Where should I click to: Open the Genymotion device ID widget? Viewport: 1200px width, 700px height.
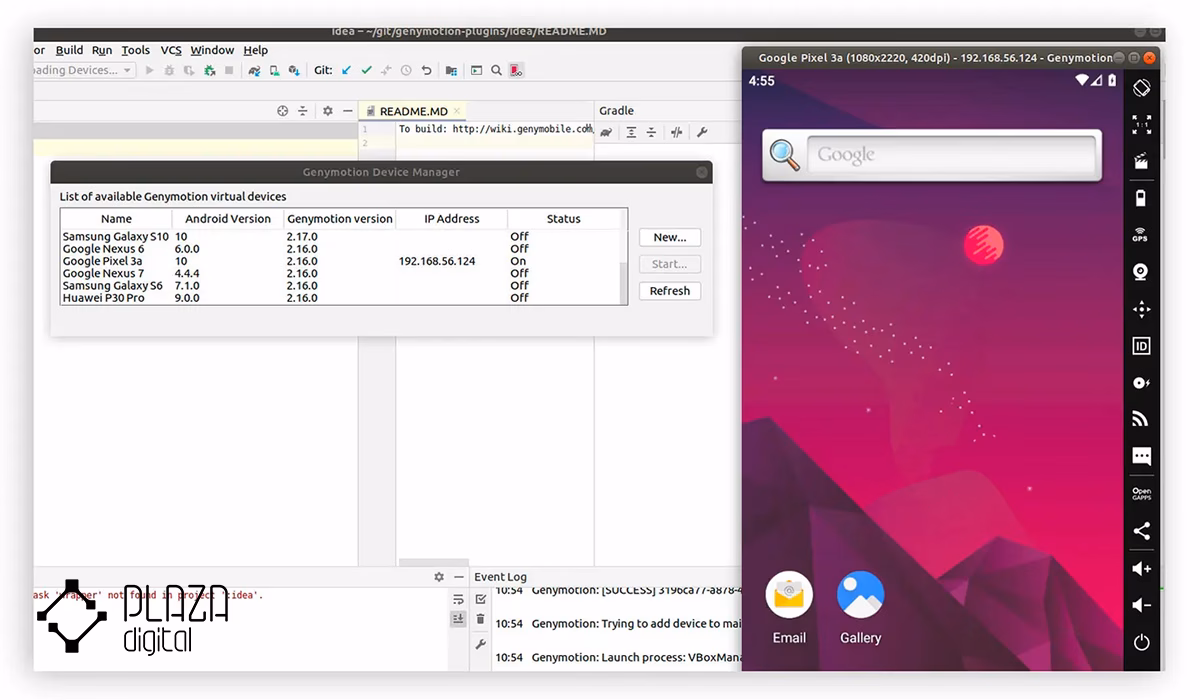(x=1141, y=346)
